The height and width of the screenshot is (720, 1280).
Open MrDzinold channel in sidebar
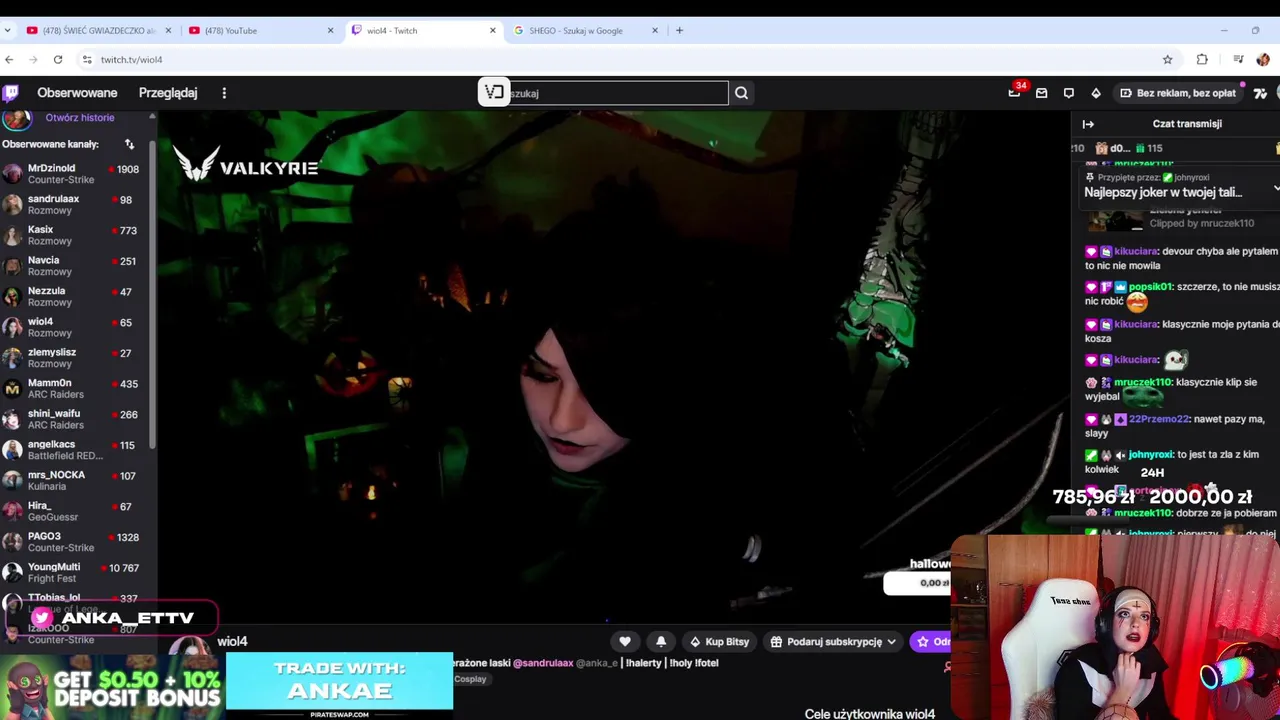click(x=76, y=174)
